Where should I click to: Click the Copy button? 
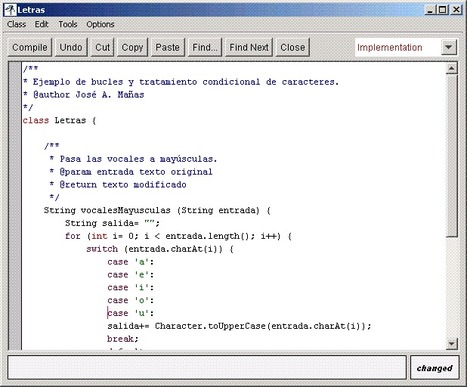tap(132, 47)
